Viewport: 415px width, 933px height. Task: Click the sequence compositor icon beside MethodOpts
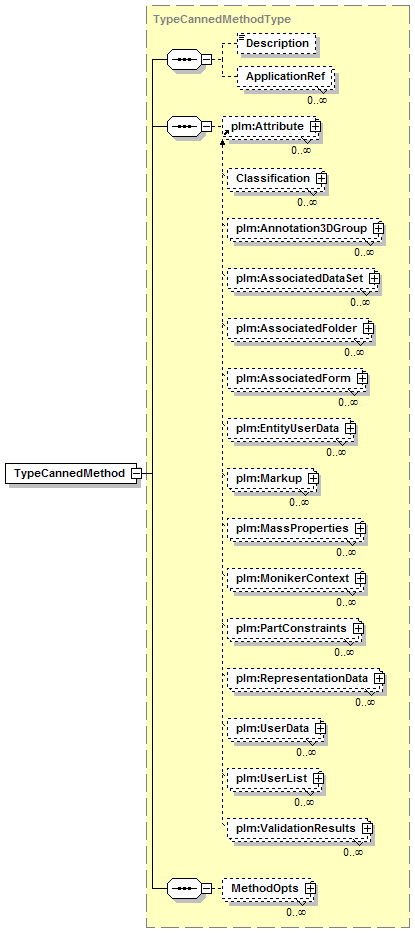183,888
